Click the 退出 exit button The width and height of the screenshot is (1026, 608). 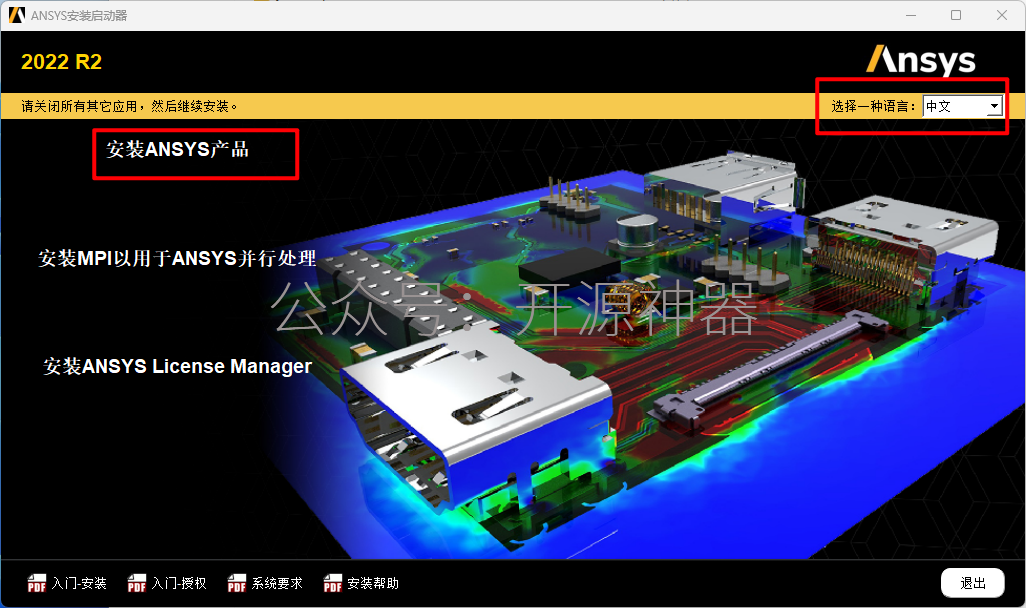point(972,583)
